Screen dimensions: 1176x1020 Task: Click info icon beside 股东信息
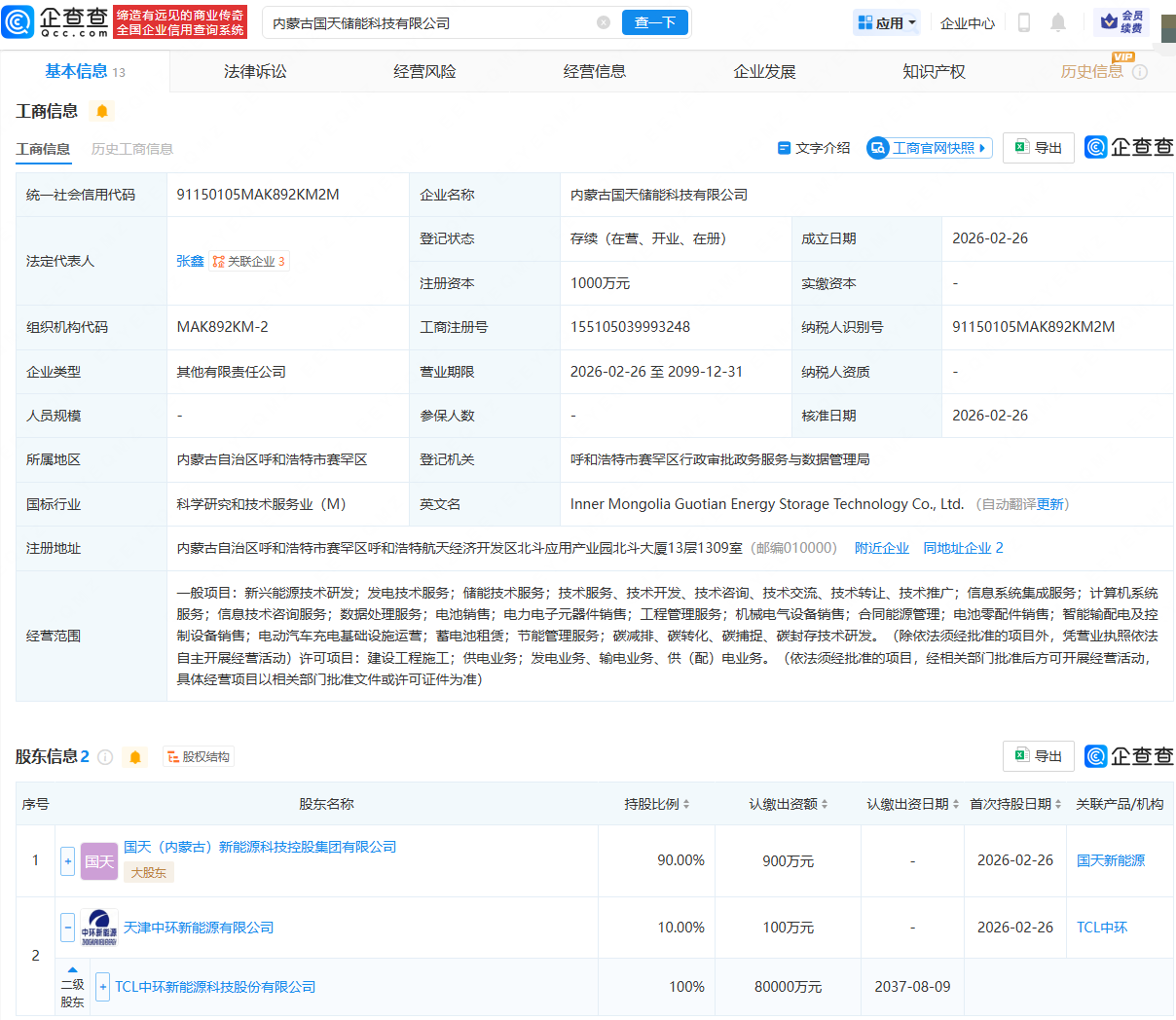click(x=105, y=757)
